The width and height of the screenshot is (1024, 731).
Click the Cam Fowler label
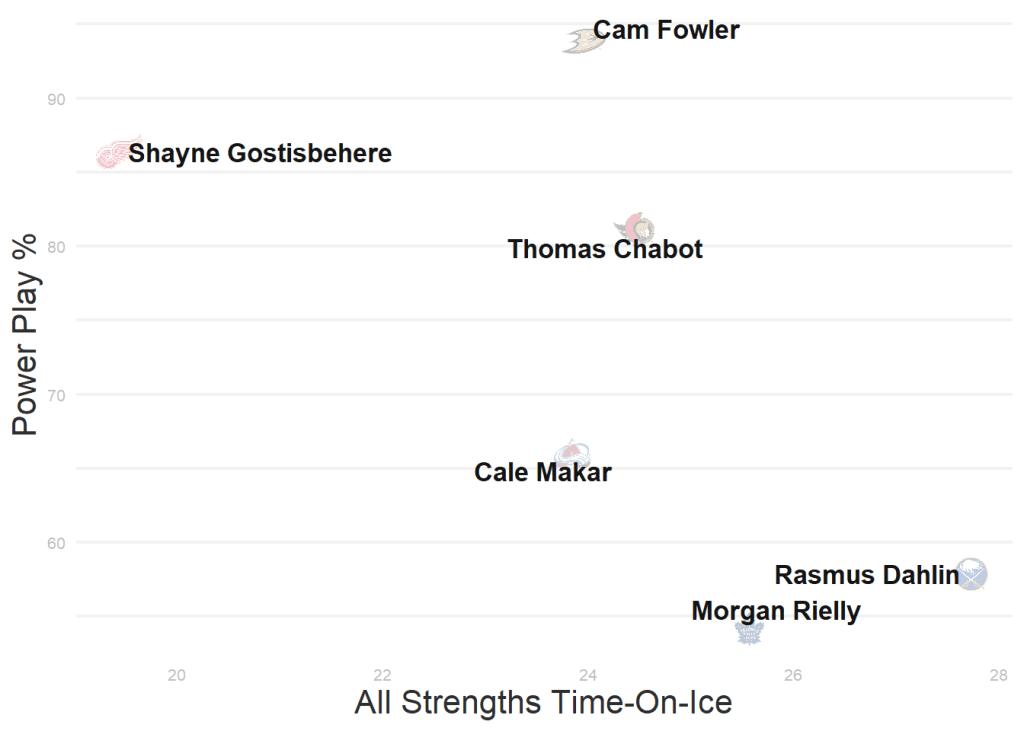coord(667,30)
